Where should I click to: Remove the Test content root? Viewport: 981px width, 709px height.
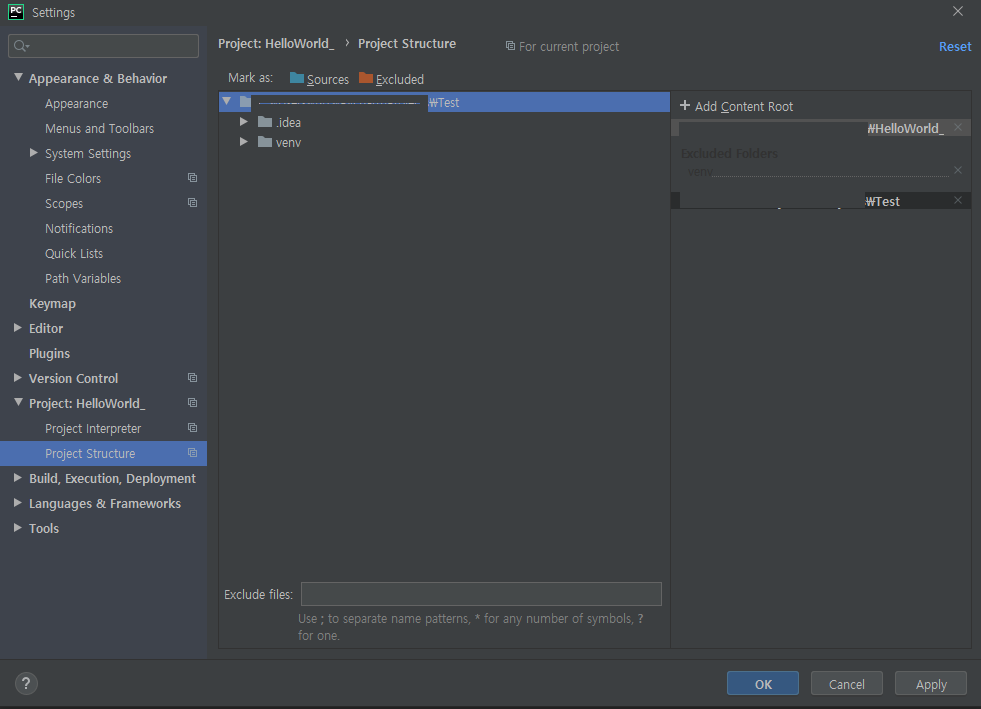[x=958, y=200]
